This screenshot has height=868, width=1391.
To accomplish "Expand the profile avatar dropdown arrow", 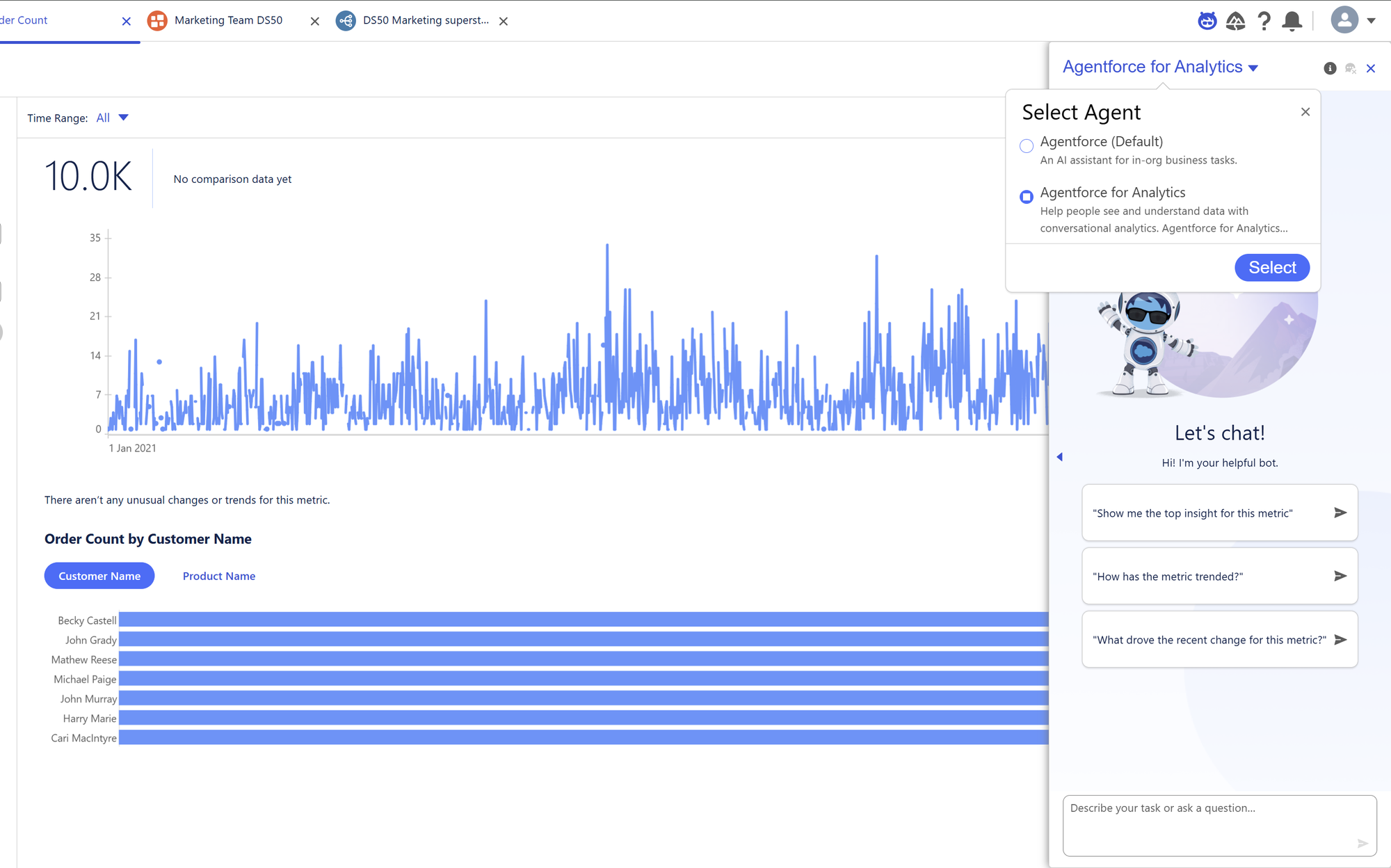I will pos(1372,21).
